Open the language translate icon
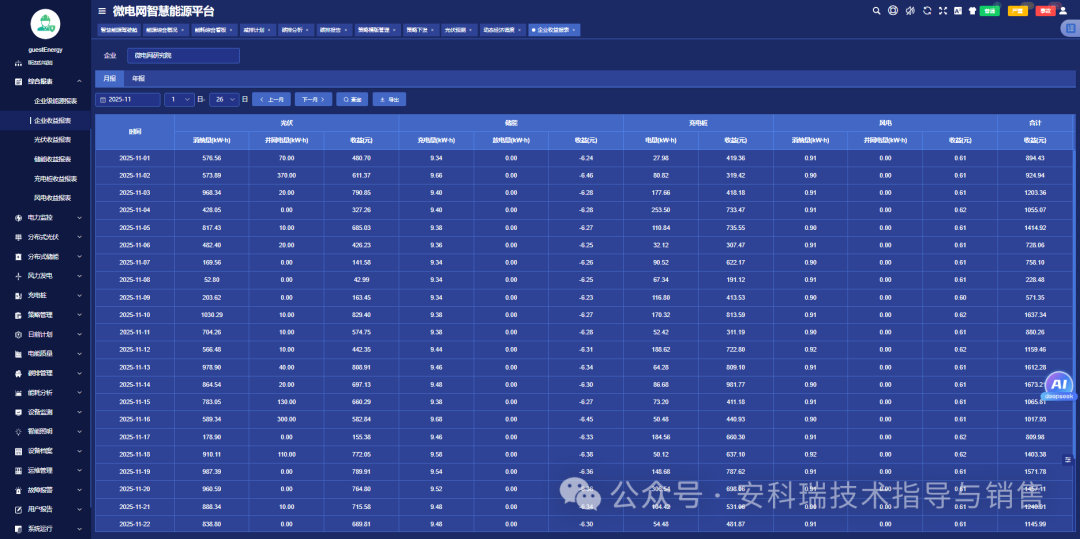 (958, 10)
